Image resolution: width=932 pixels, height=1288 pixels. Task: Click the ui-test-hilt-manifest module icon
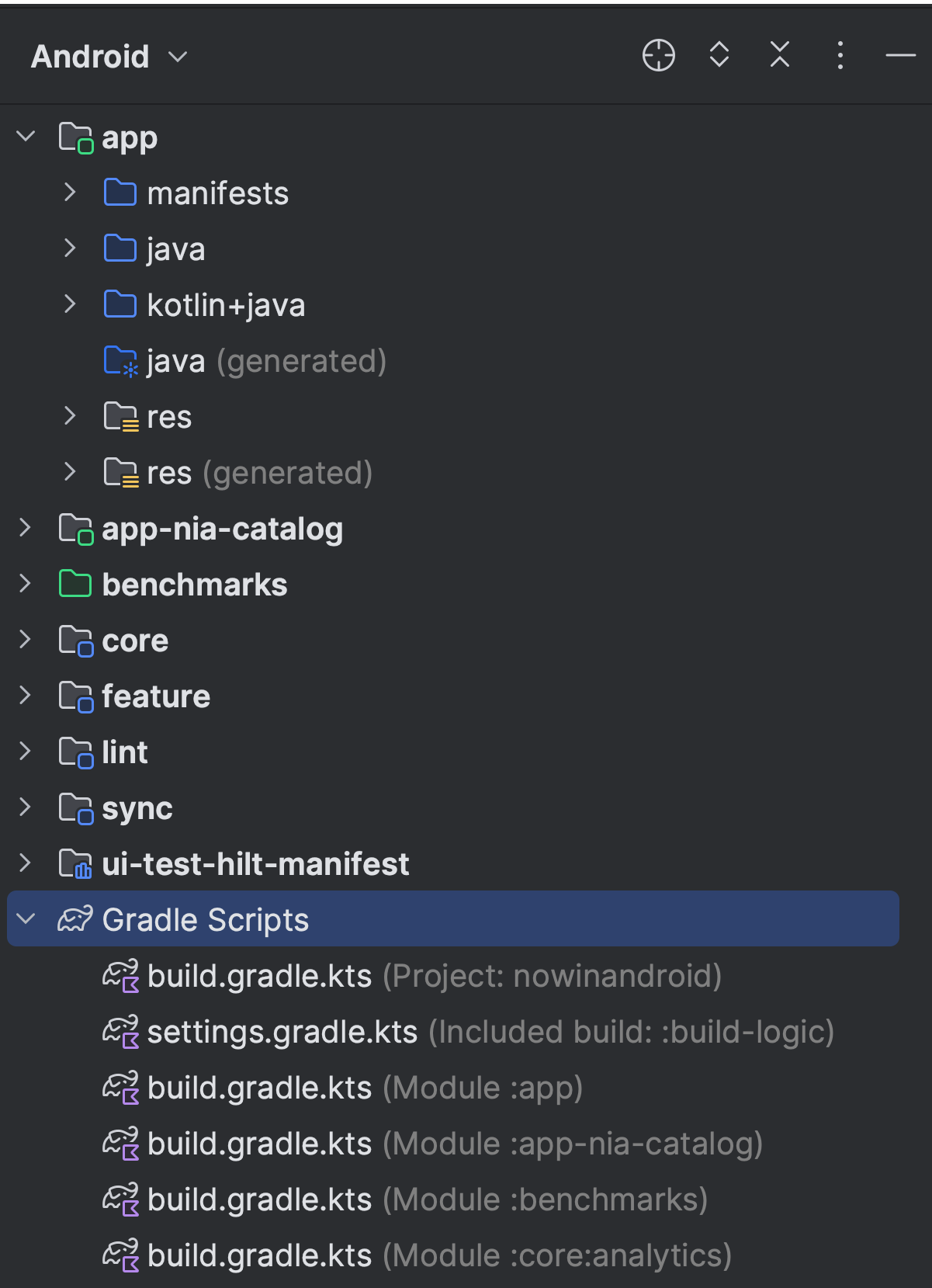(75, 863)
